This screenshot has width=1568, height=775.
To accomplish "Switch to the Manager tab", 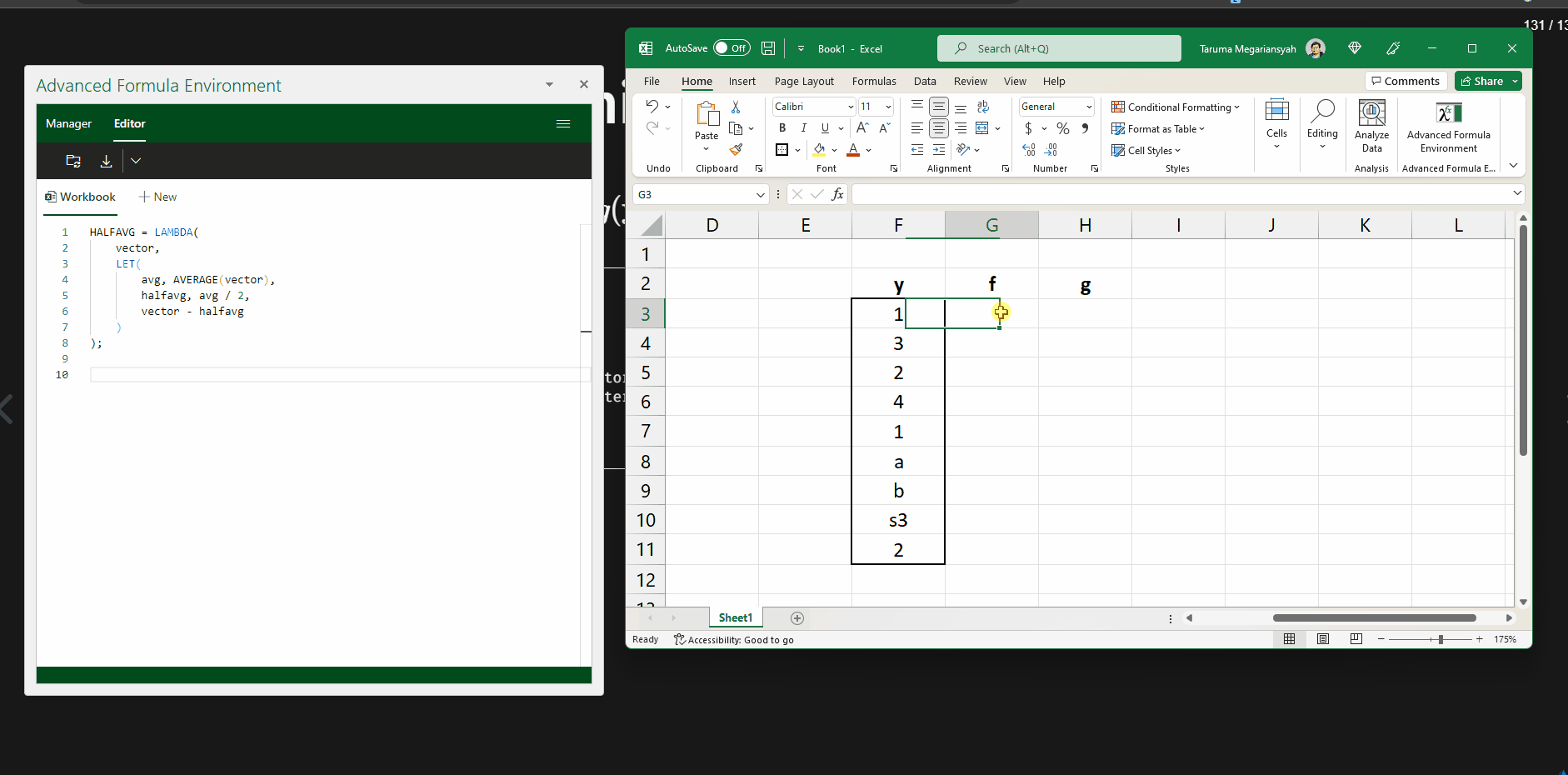I will (x=68, y=123).
